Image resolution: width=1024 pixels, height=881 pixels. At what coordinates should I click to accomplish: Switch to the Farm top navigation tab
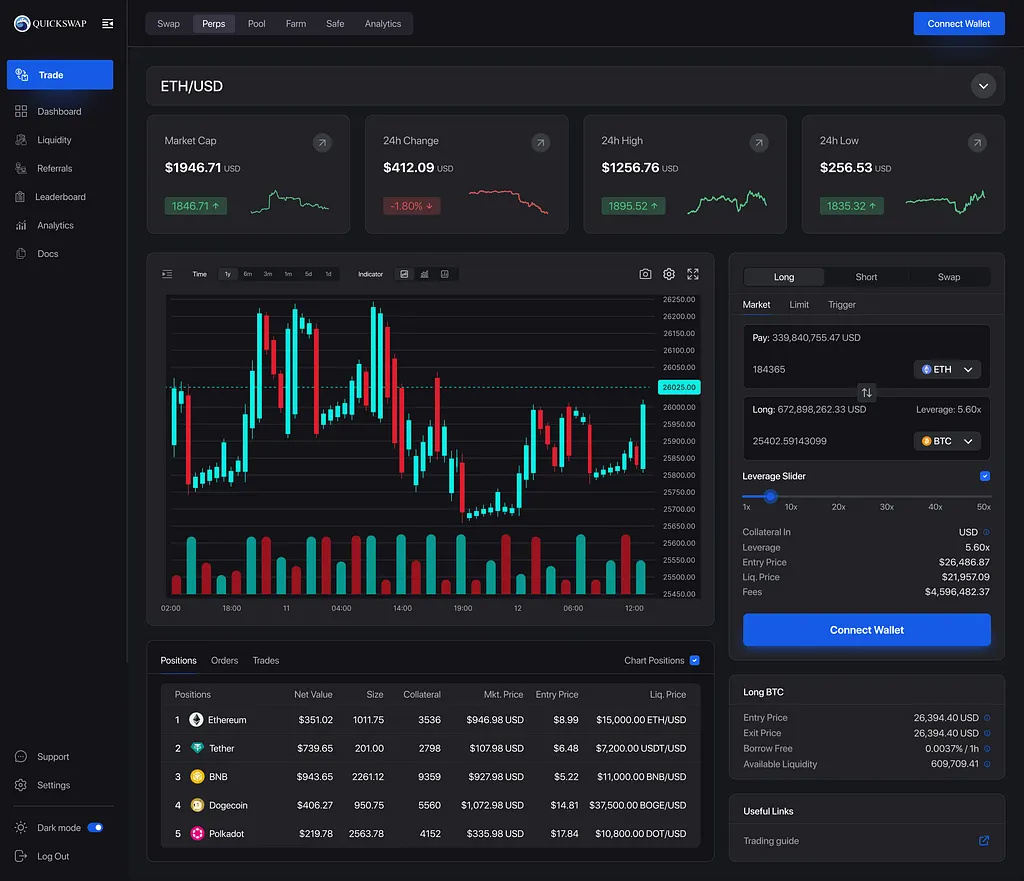coord(296,24)
